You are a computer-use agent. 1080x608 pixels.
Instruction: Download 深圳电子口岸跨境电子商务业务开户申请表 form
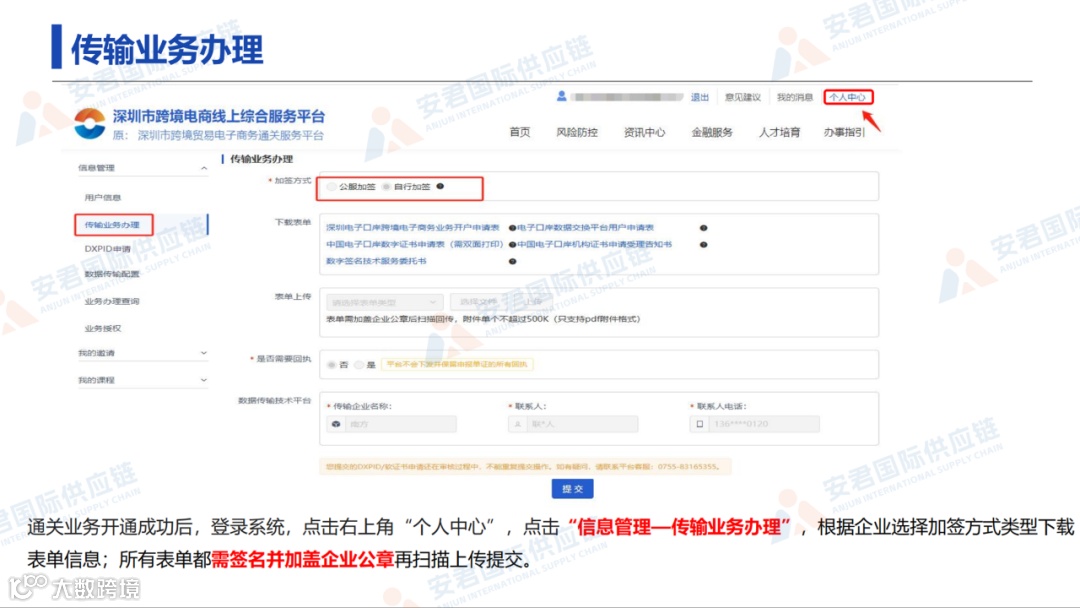413,227
